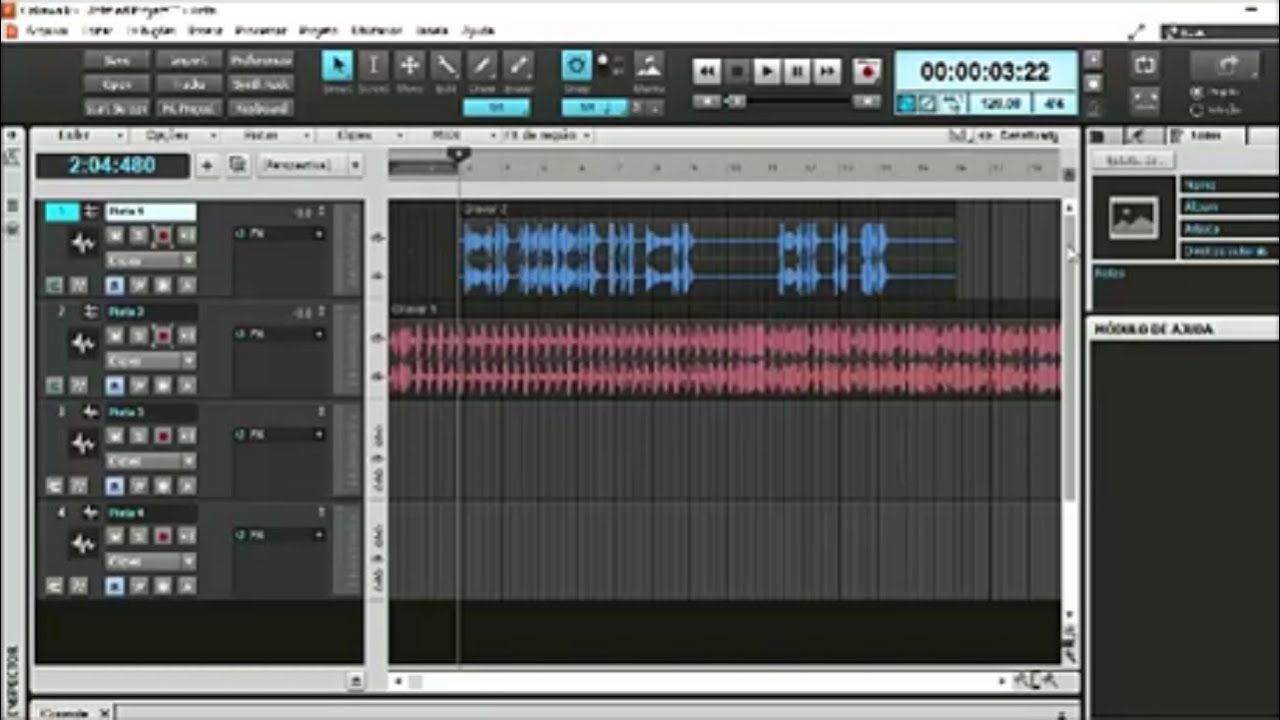Solo track 4
Viewport: 1280px width, 720px height.
[139, 536]
